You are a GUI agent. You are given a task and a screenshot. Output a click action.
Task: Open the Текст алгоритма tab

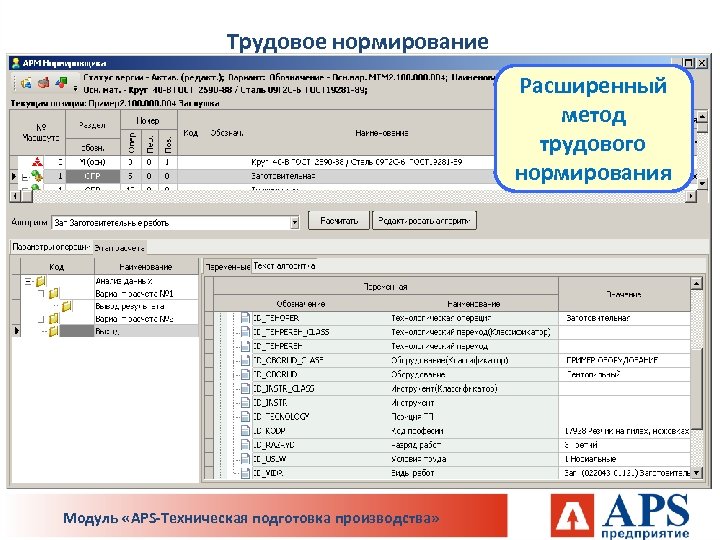click(284, 265)
